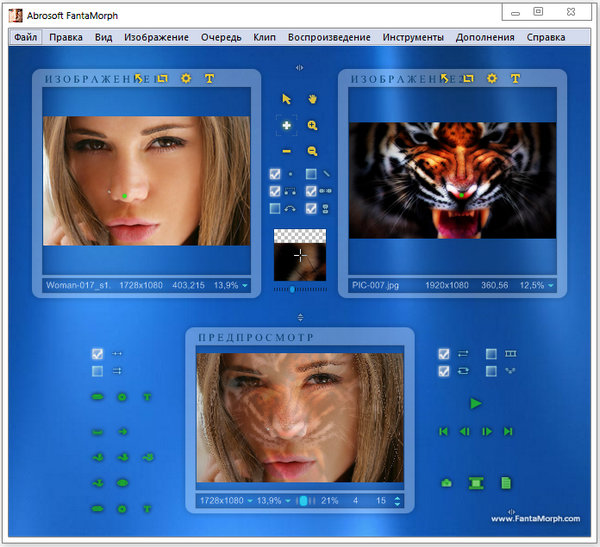Start morph playback with green play button
This screenshot has height=547, width=600.
click(476, 403)
